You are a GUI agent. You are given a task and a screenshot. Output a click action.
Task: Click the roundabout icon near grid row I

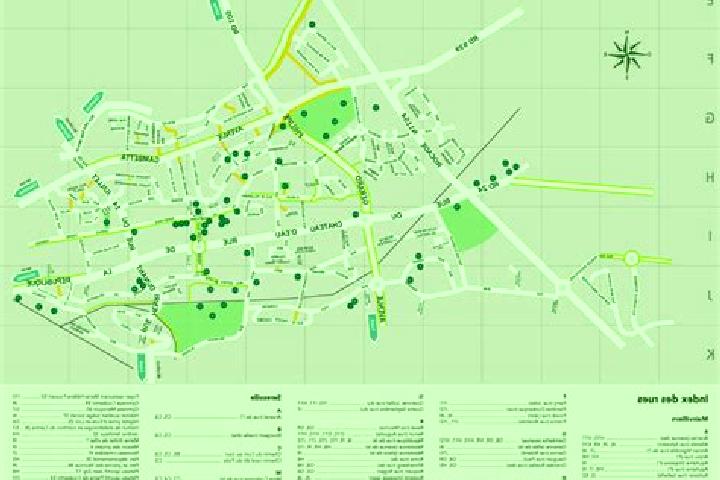(631, 259)
